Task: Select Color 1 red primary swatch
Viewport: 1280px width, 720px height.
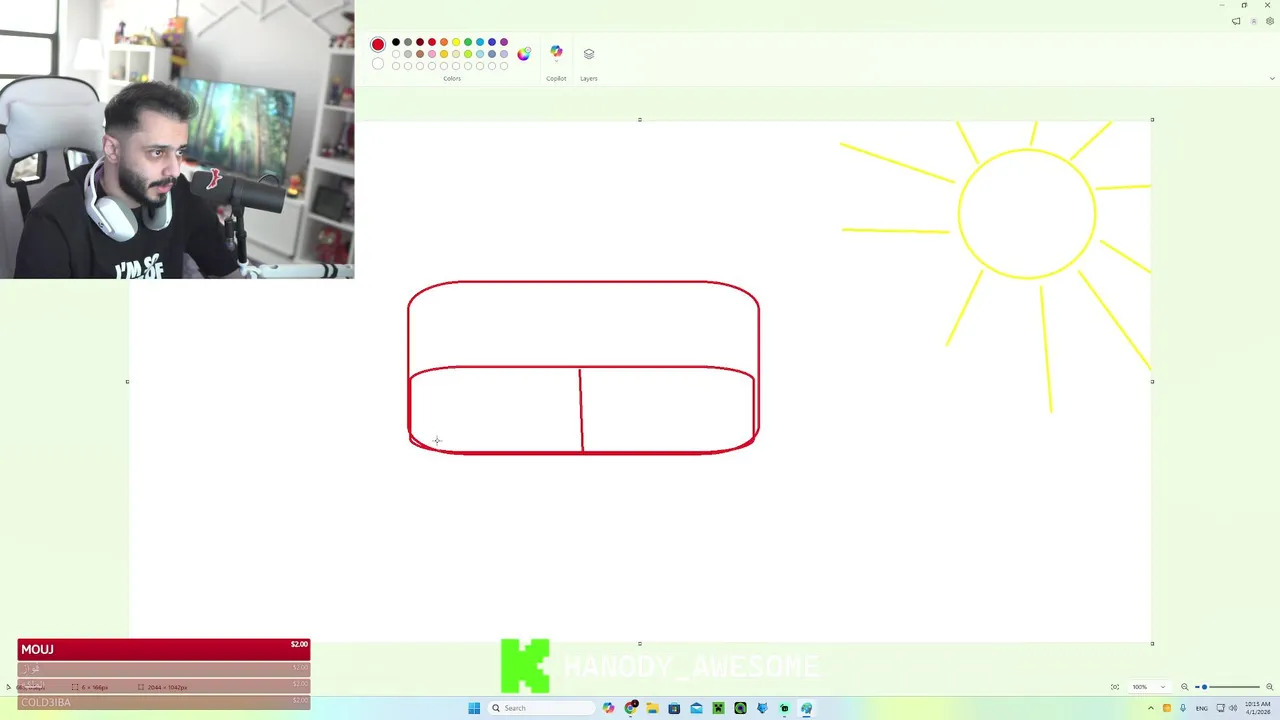Action: click(378, 44)
